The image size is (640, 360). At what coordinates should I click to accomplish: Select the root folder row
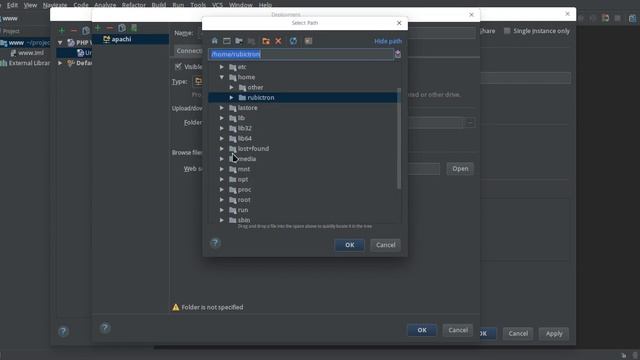coord(304,200)
